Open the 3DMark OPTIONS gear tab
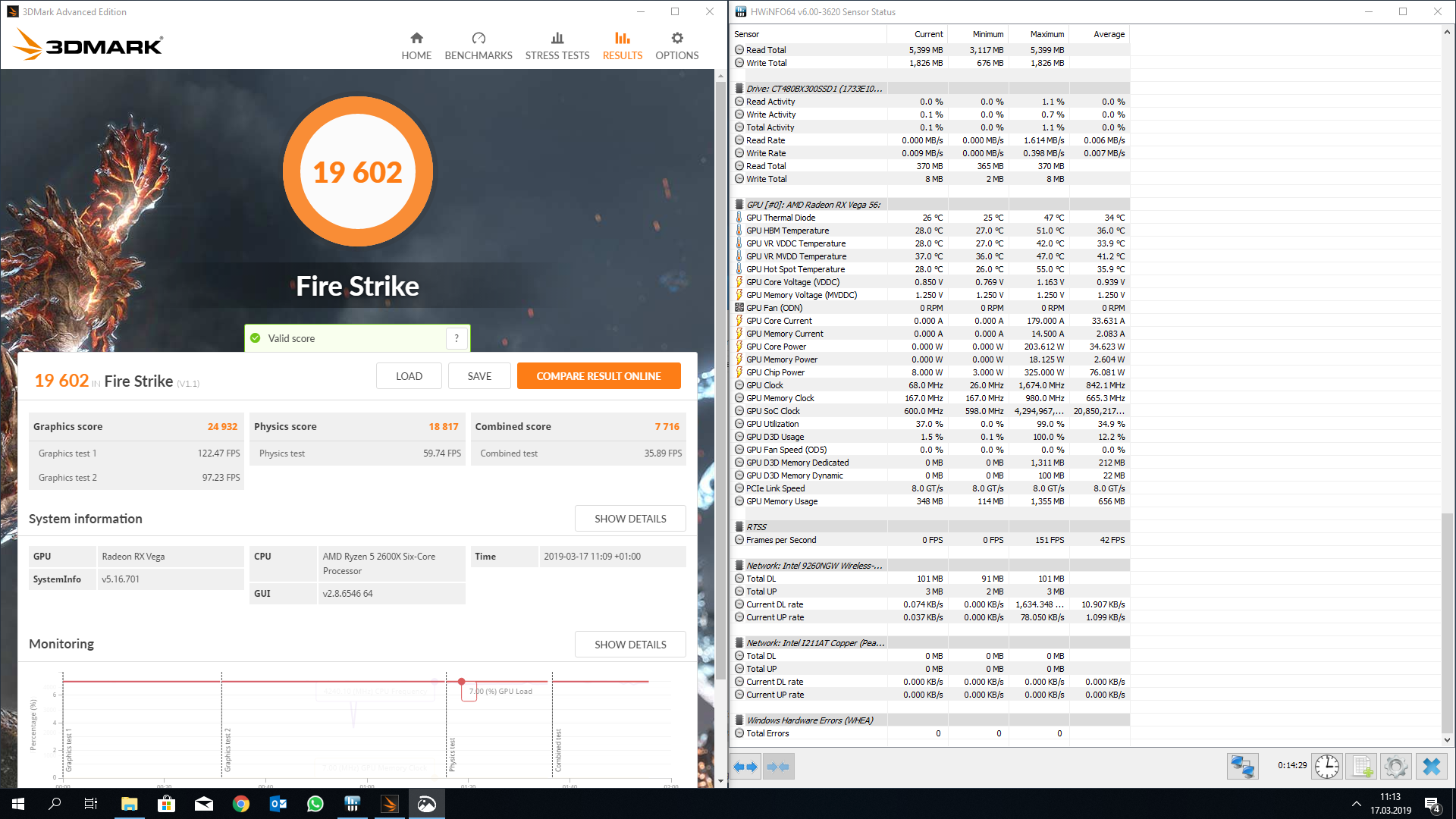 pos(676,46)
